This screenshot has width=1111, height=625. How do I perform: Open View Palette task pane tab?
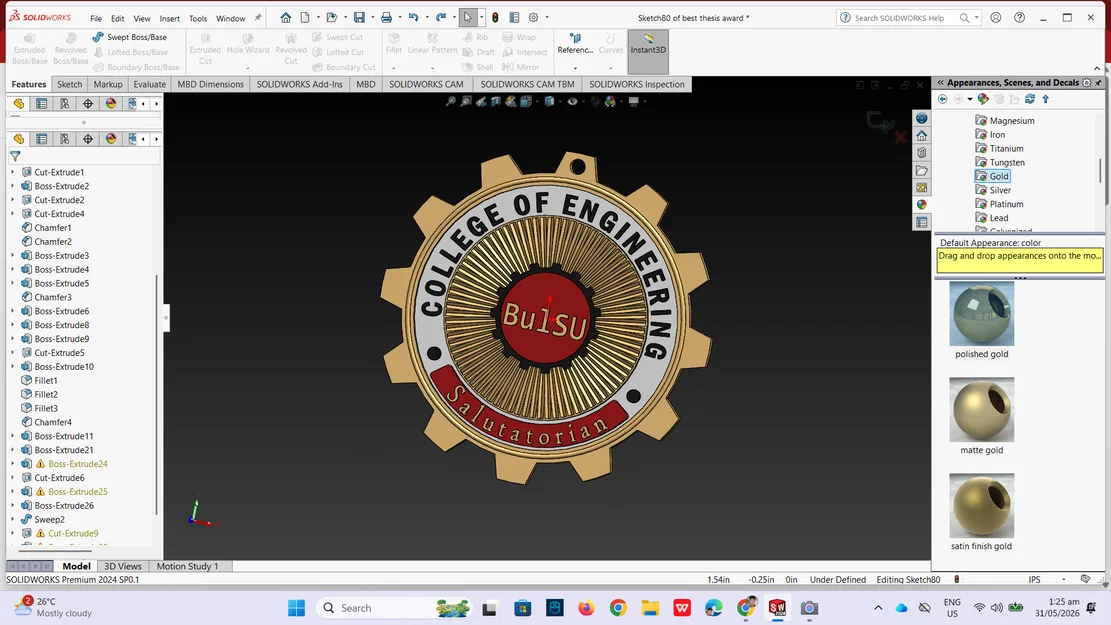coord(921,187)
